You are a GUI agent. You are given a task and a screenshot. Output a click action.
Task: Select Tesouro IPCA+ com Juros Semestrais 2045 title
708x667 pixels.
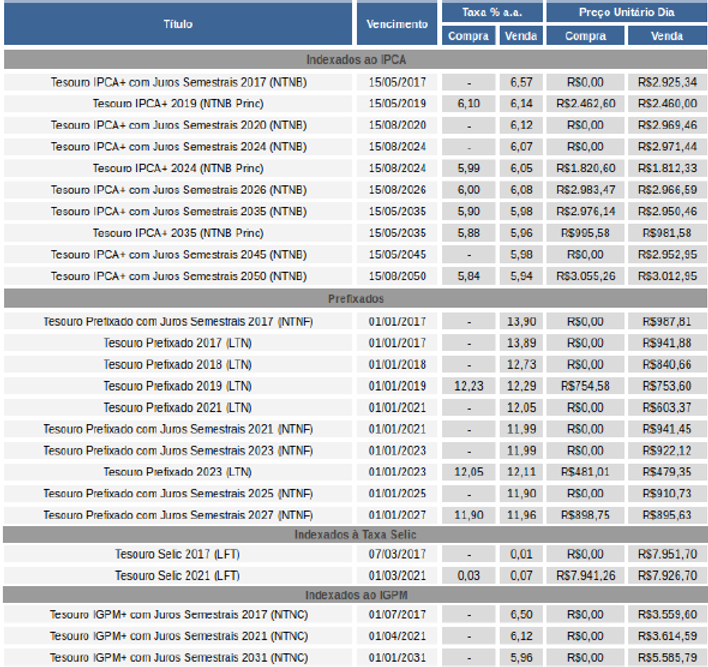[x=178, y=255]
